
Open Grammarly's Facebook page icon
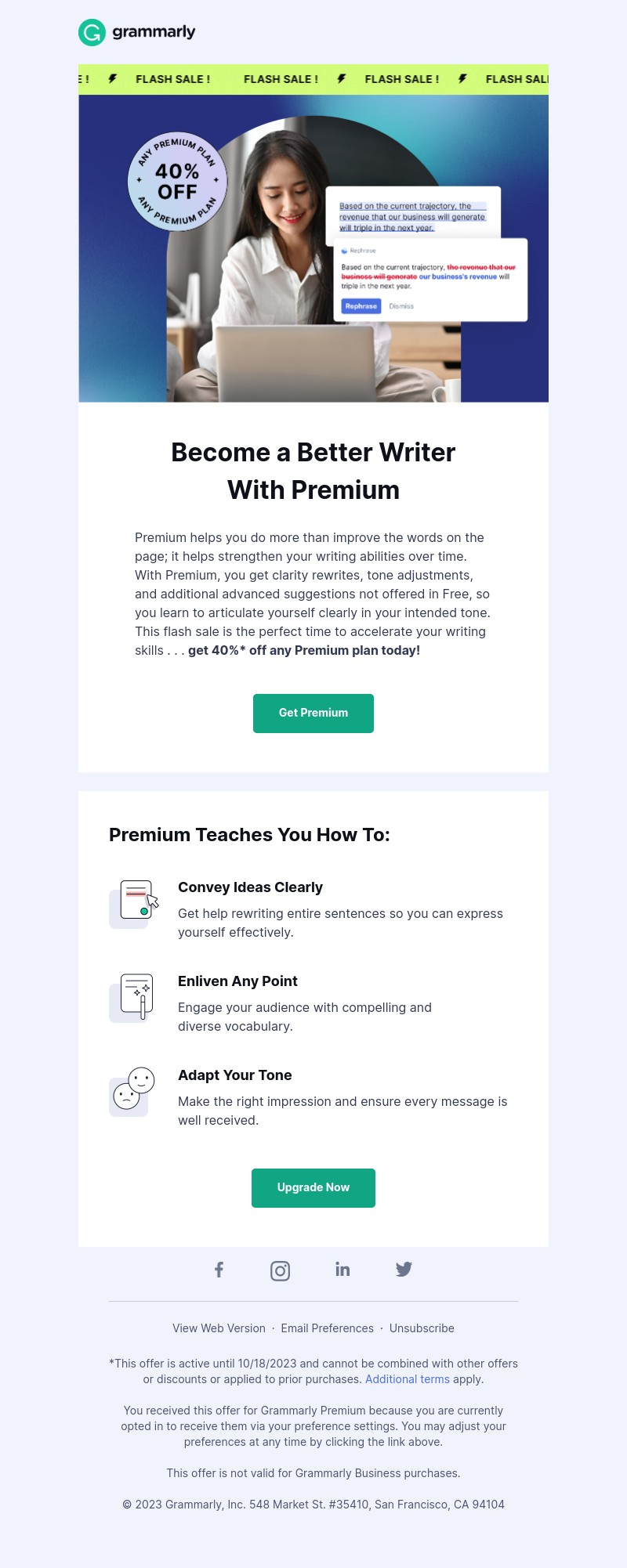tap(219, 1270)
